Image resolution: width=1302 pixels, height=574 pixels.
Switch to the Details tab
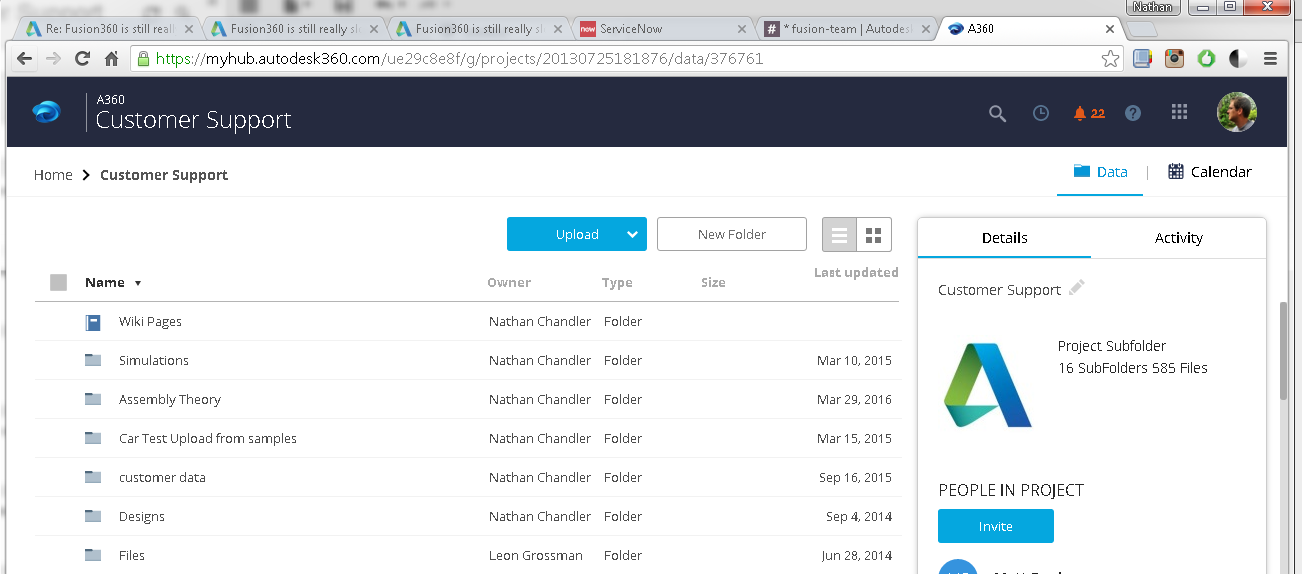1005,238
